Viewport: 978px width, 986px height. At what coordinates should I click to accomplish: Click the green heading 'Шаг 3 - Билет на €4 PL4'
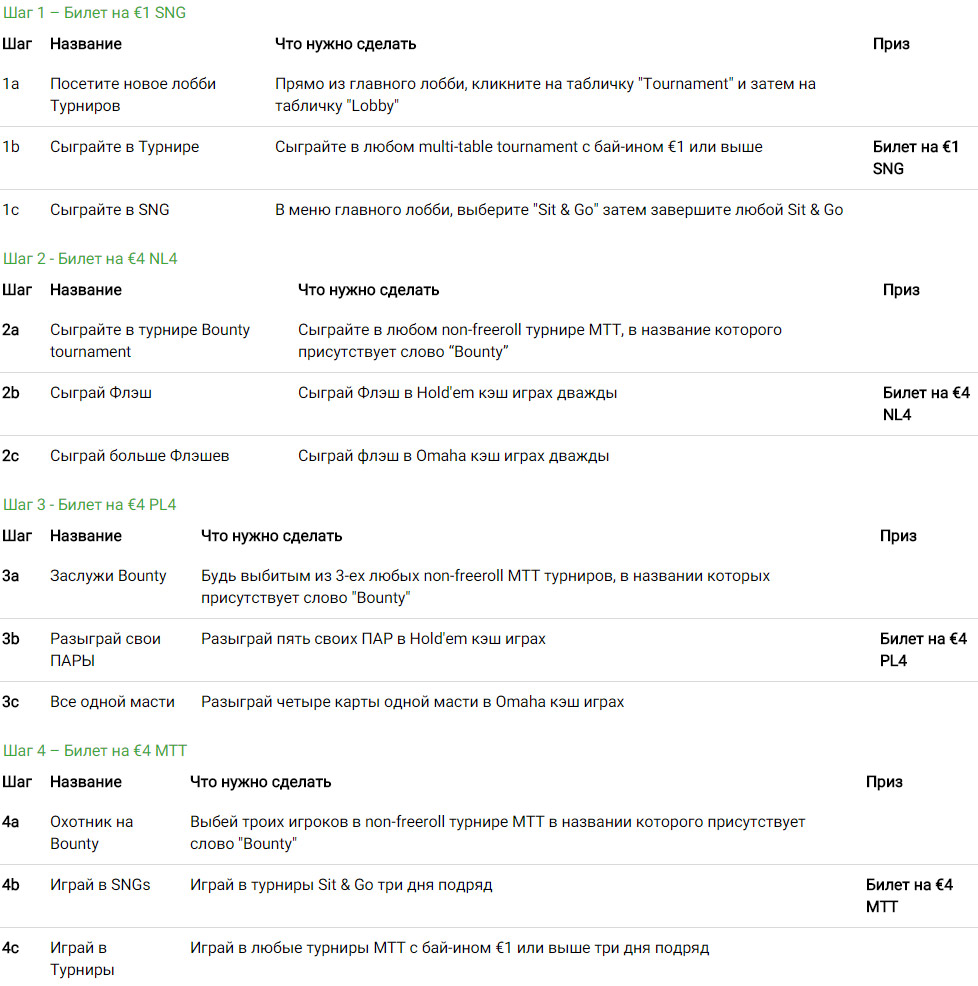89,504
